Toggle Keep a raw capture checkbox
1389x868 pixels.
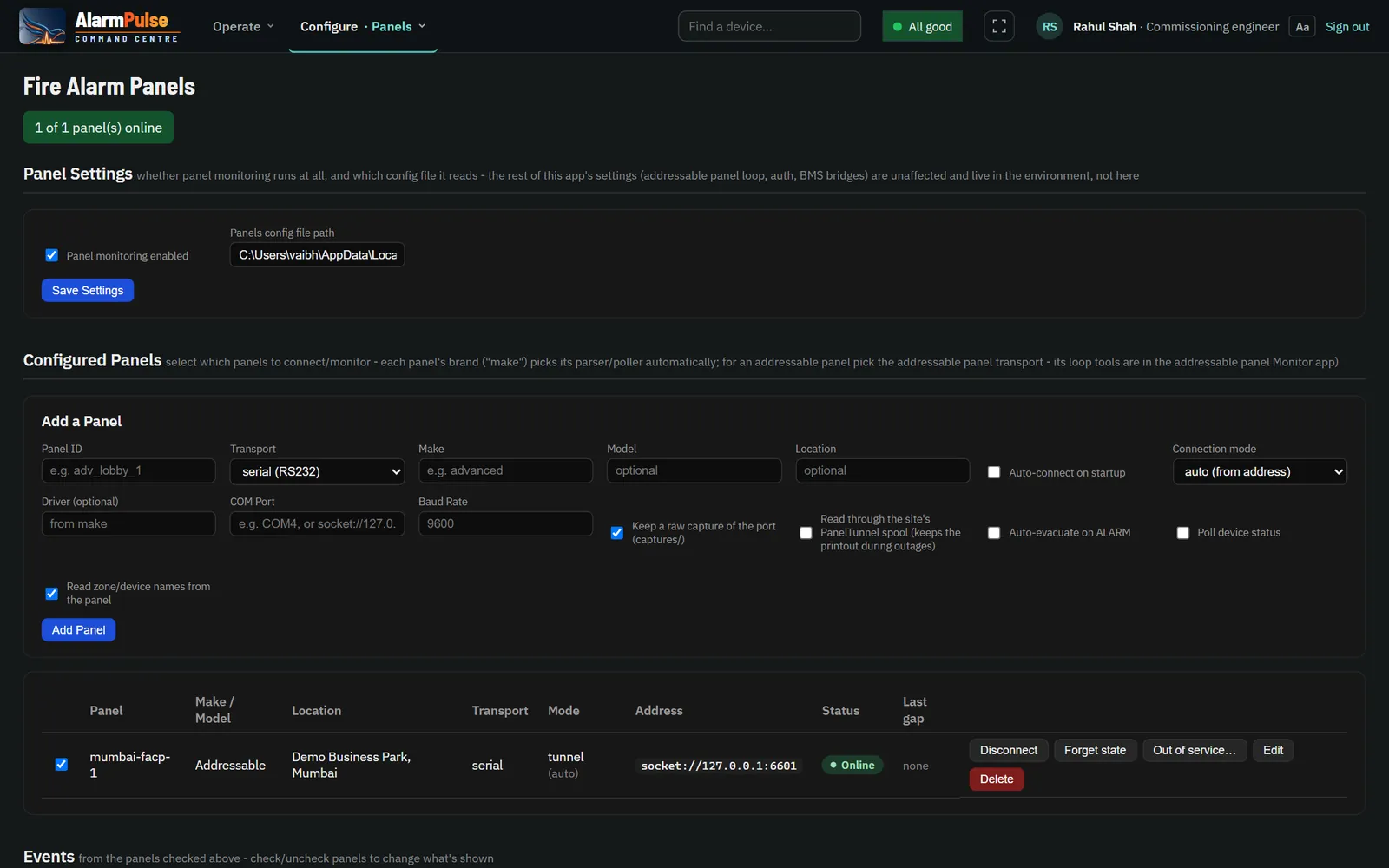(617, 533)
